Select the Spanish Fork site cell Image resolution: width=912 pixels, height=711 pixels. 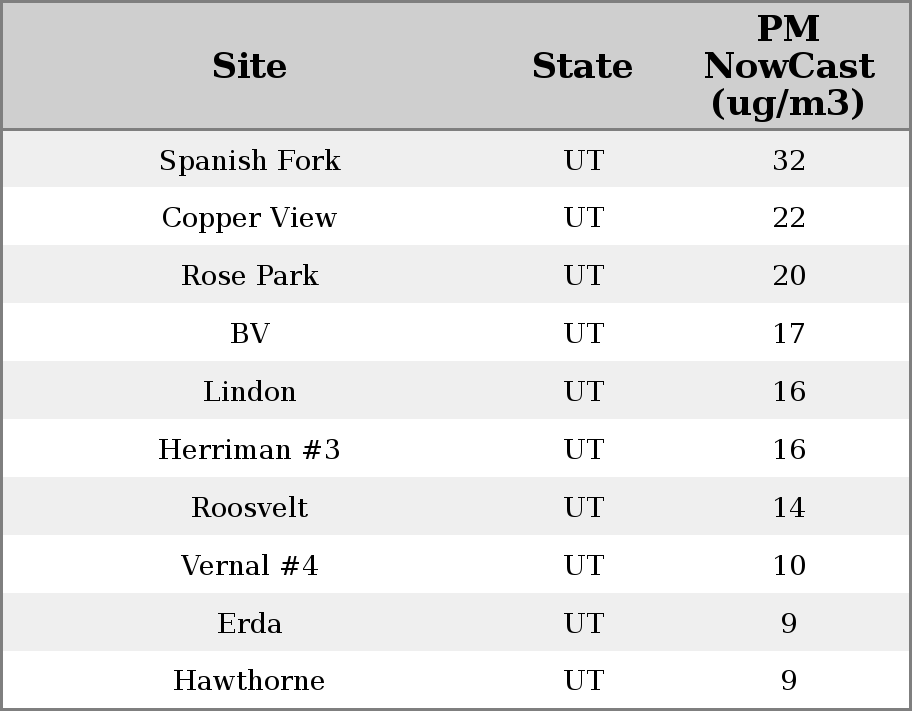coord(249,160)
